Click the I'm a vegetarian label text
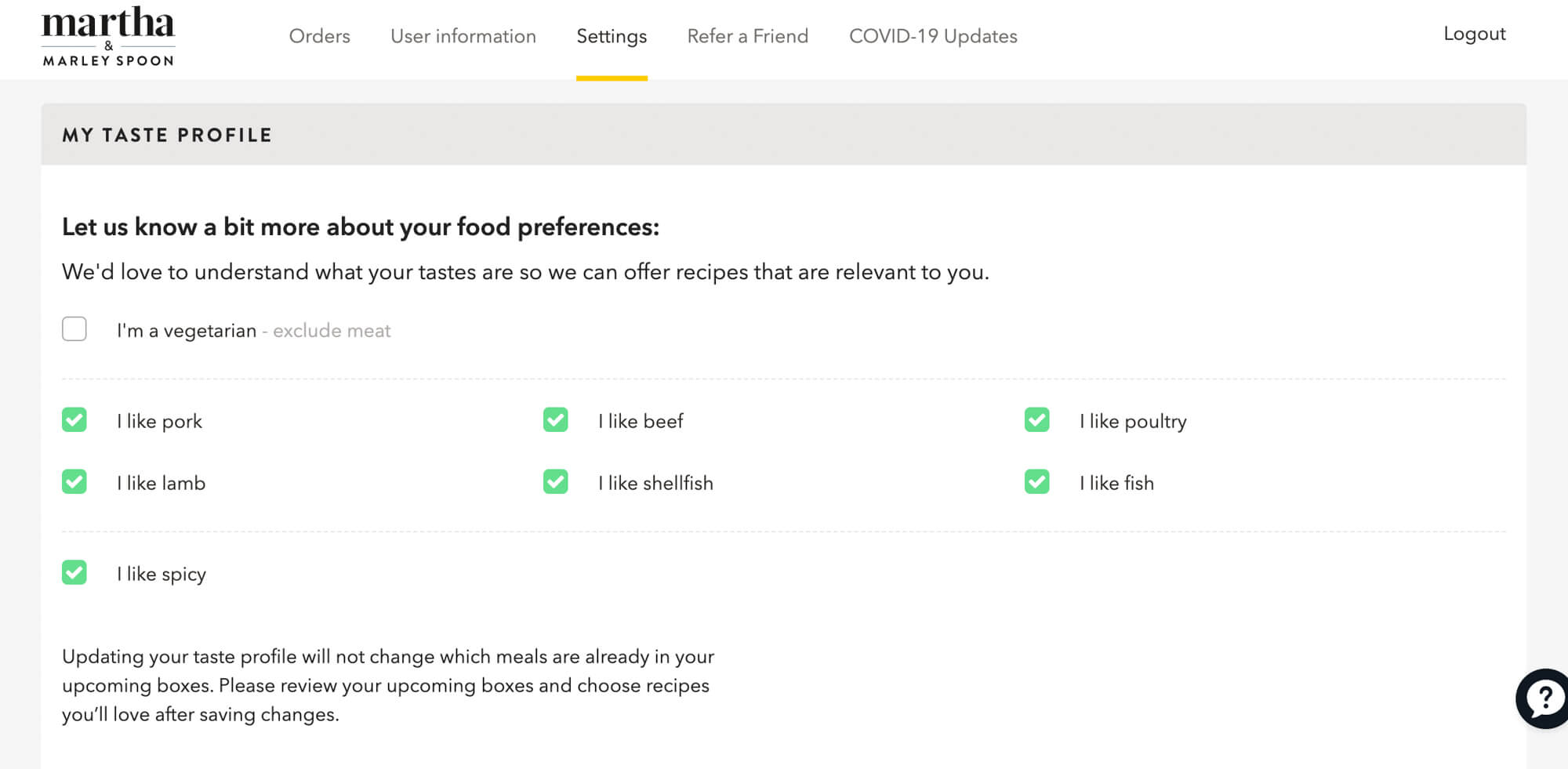The image size is (1568, 769). point(186,330)
